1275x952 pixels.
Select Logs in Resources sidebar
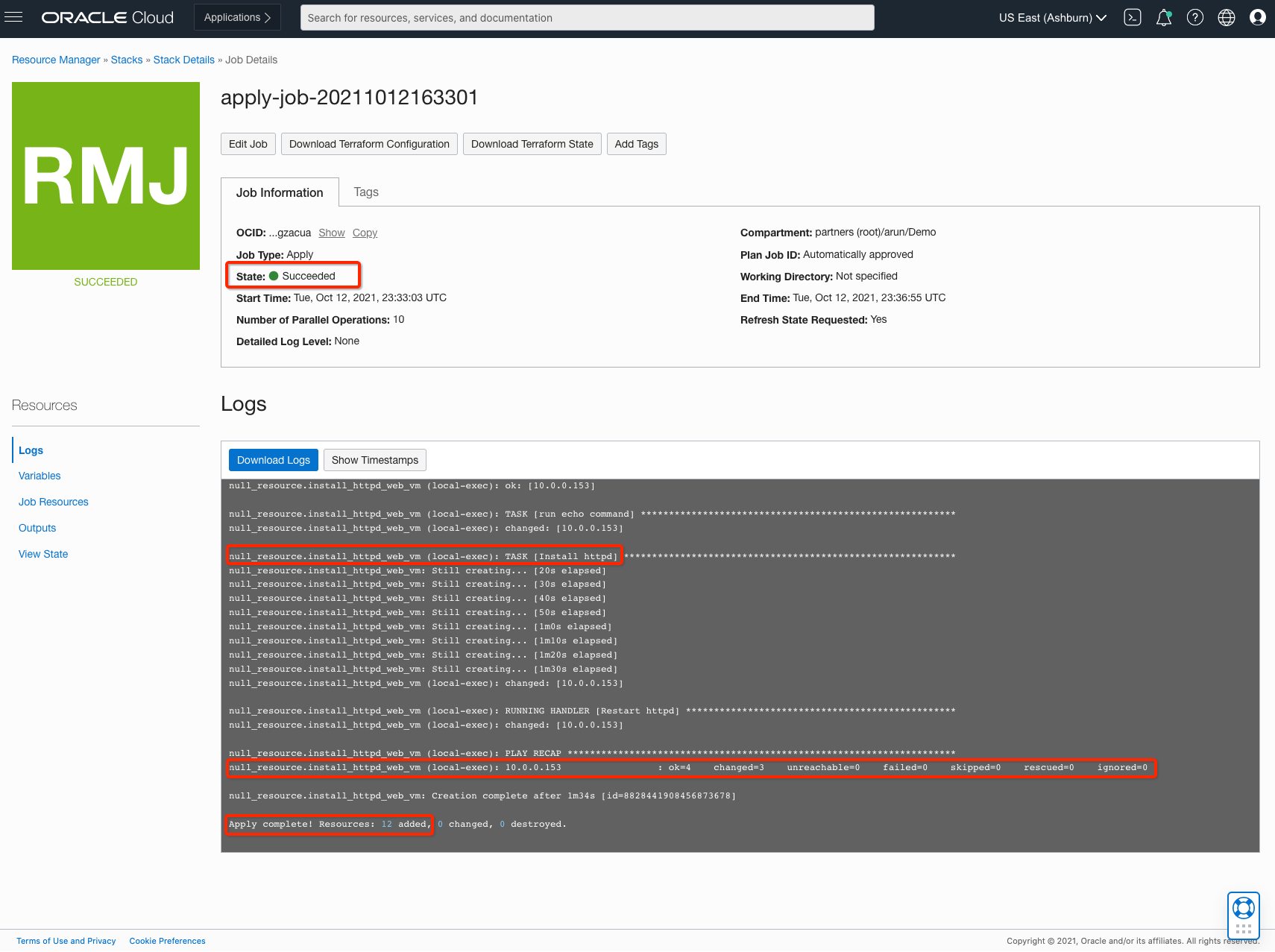pyautogui.click(x=31, y=450)
